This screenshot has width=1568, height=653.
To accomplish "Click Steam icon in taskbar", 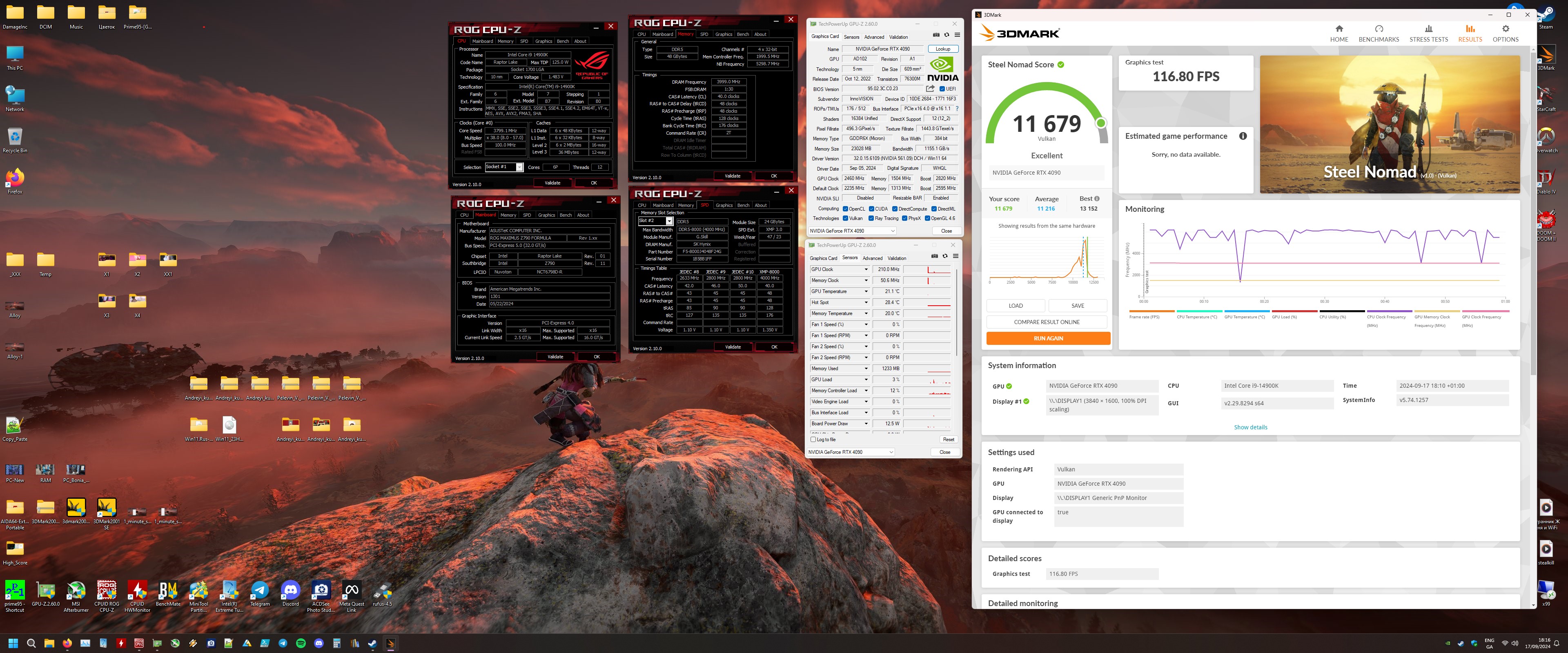I will tap(372, 643).
